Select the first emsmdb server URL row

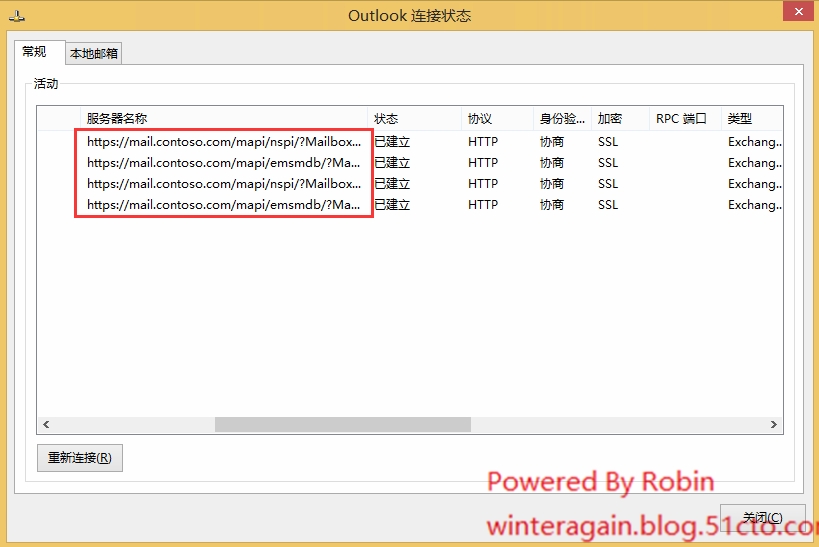click(224, 162)
